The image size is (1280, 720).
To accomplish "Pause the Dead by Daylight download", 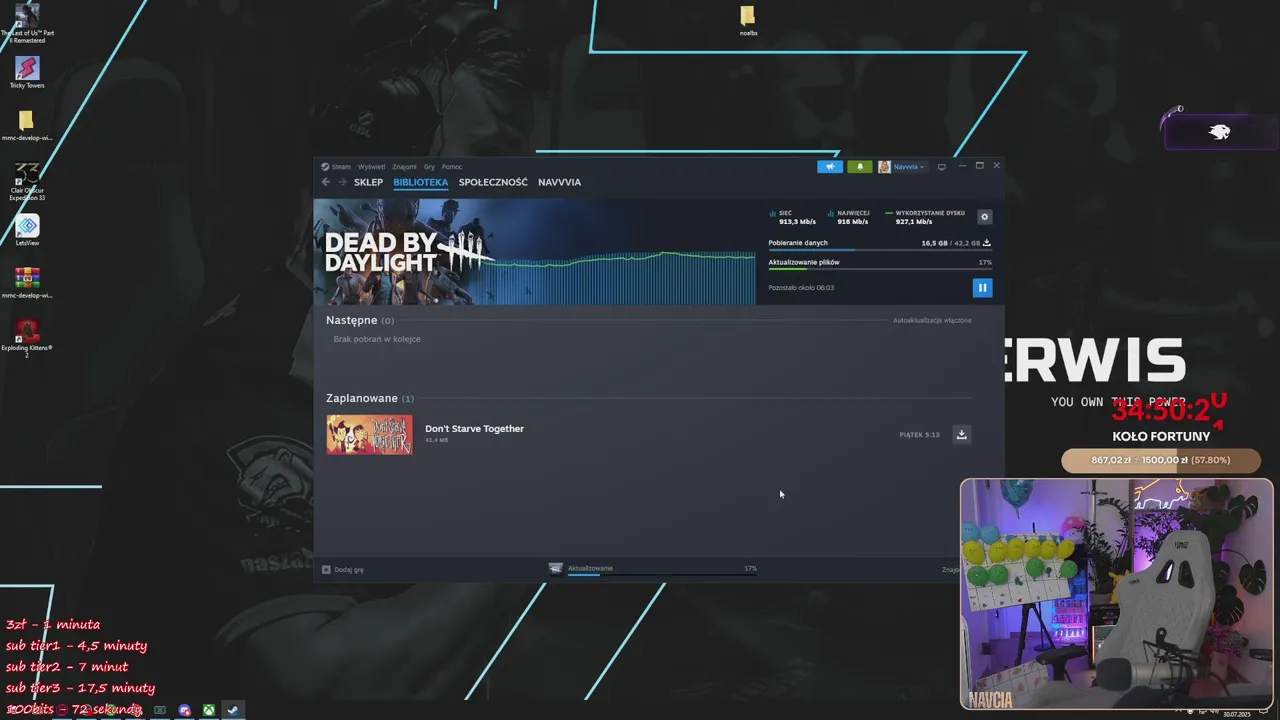I will click(982, 288).
